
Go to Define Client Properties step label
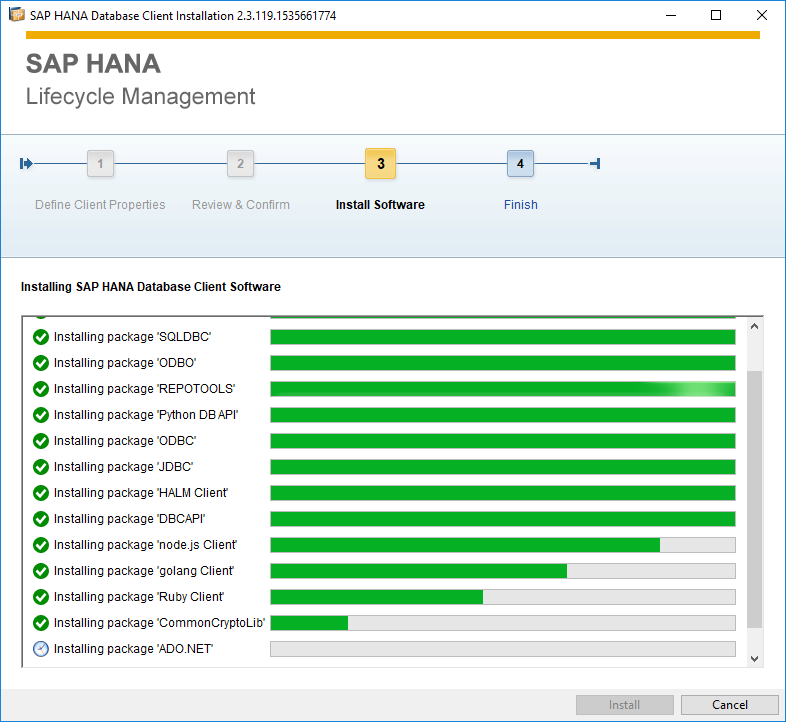coord(100,205)
